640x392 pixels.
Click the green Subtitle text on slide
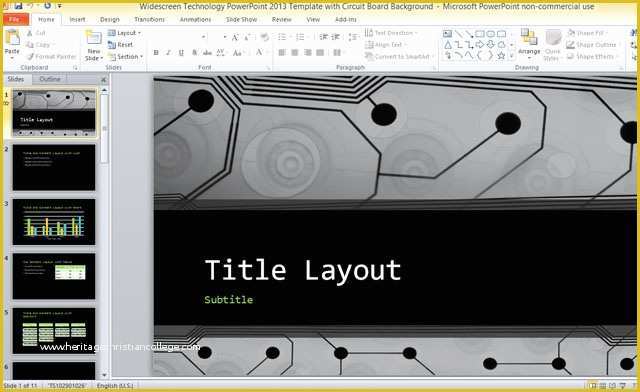(229, 300)
